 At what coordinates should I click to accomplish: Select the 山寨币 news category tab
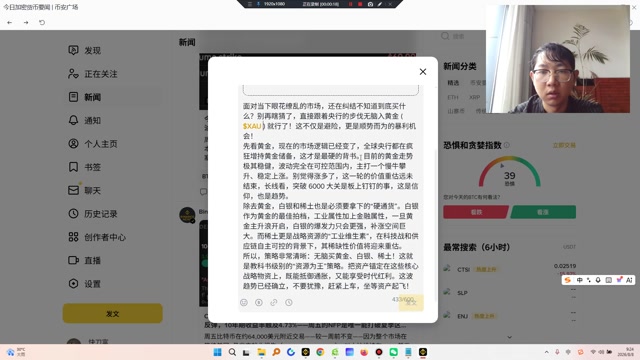[456, 111]
